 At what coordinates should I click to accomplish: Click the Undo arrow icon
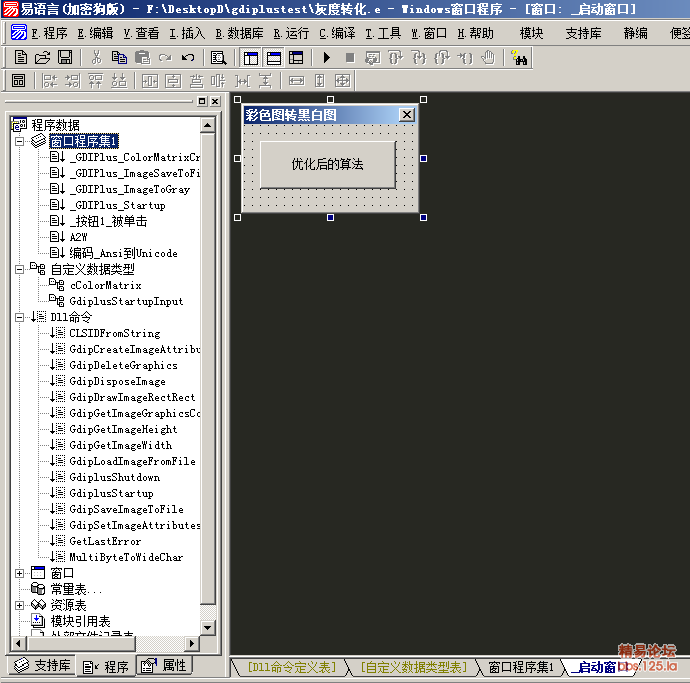188,57
